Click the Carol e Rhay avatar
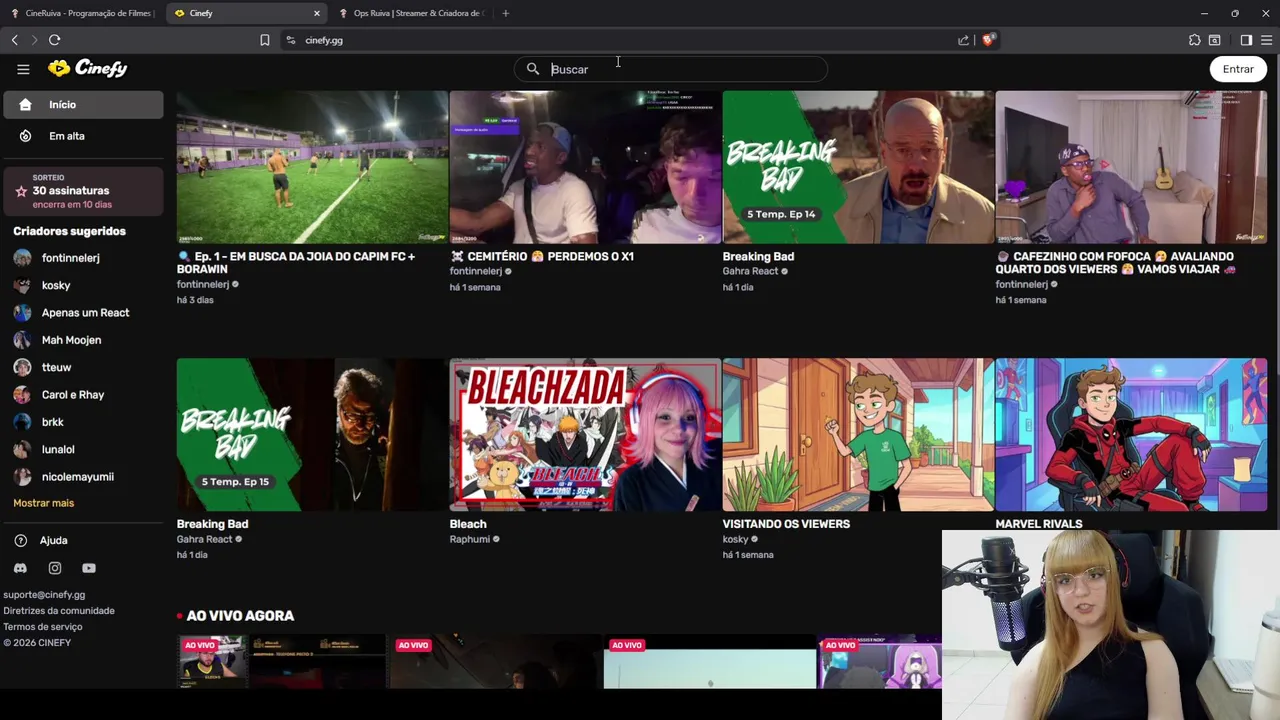This screenshot has height=720, width=1280. (22, 394)
